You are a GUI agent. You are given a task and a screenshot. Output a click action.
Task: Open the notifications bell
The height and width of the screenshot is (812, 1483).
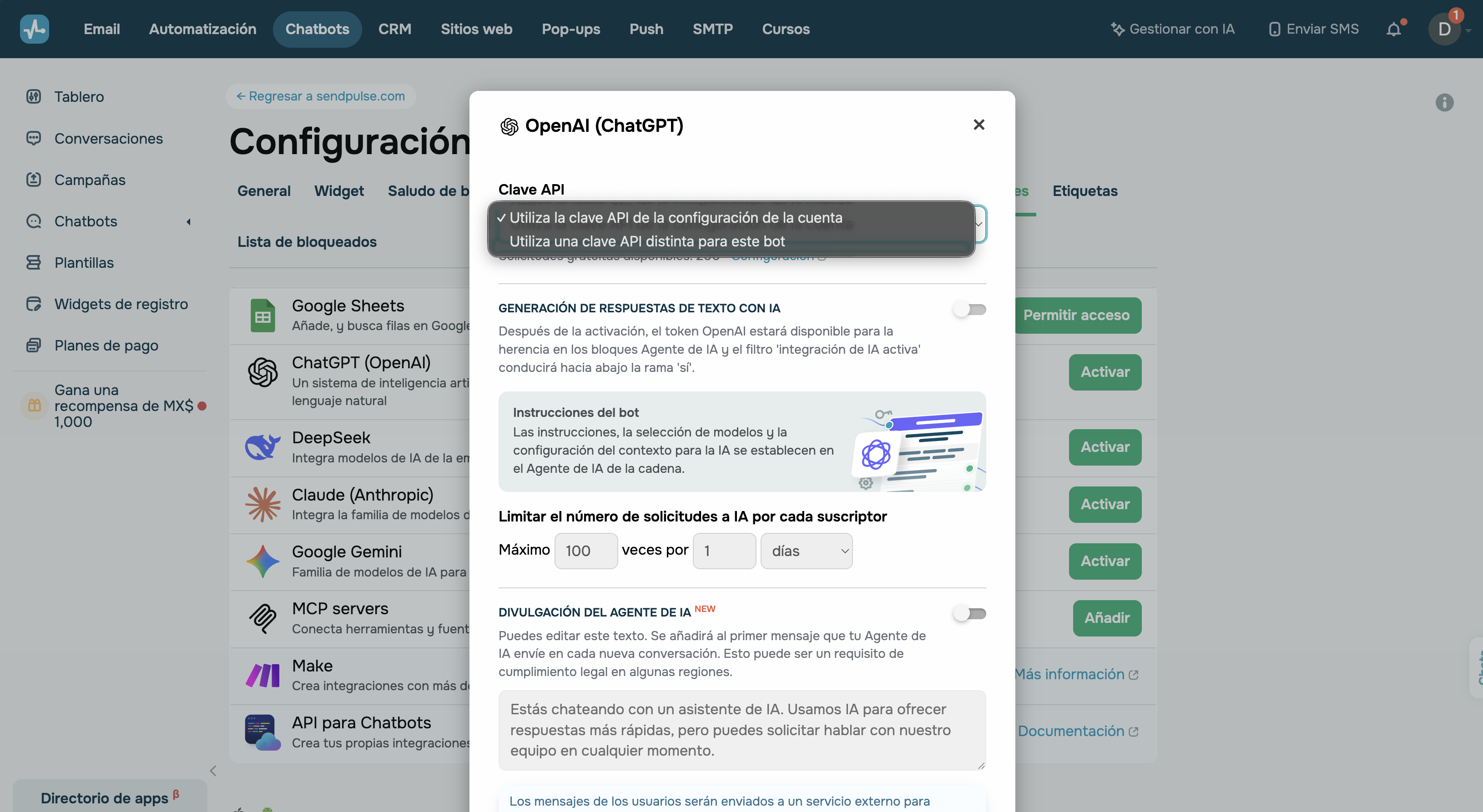[x=1393, y=29]
